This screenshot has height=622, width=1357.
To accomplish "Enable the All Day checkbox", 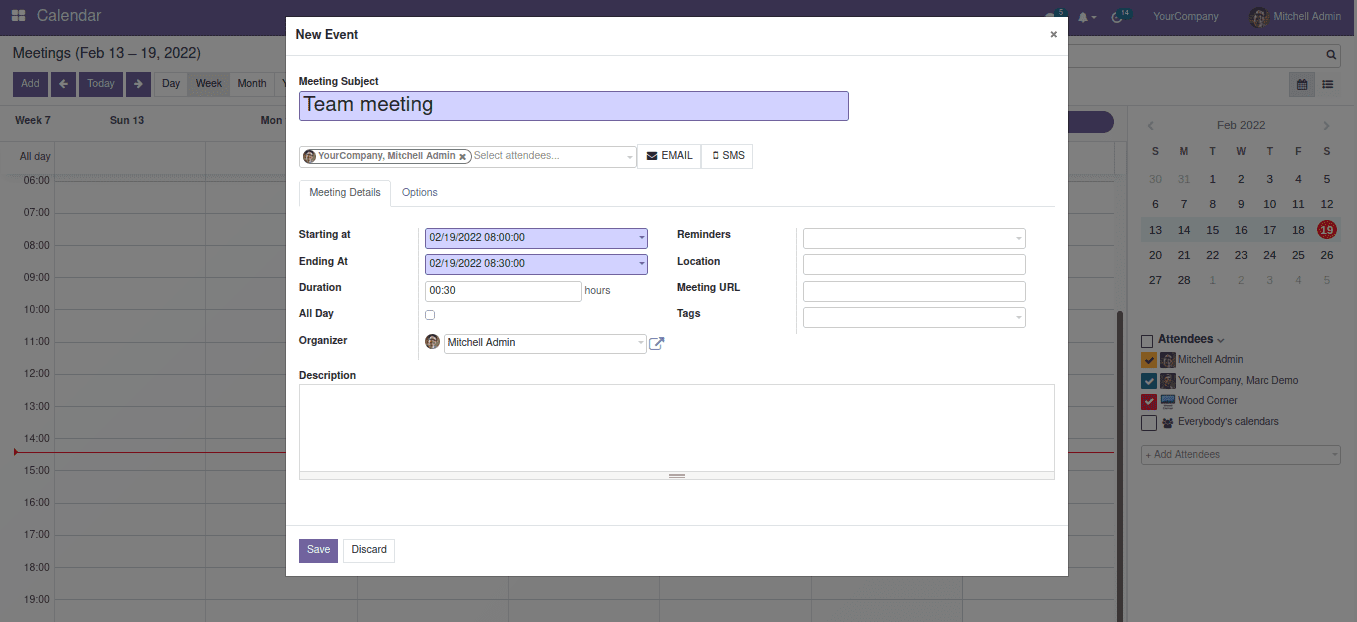I will [x=430, y=315].
